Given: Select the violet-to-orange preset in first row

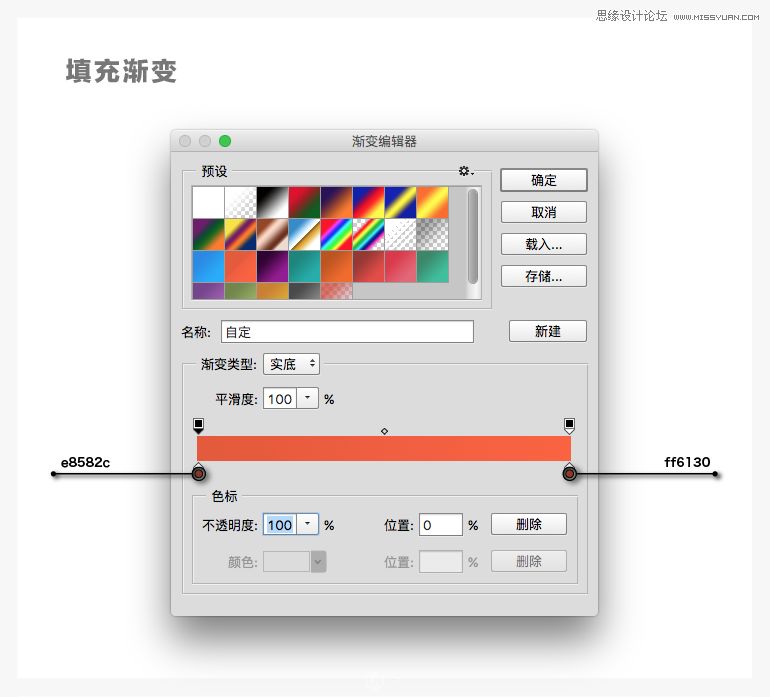Looking at the screenshot, I should pos(336,202).
